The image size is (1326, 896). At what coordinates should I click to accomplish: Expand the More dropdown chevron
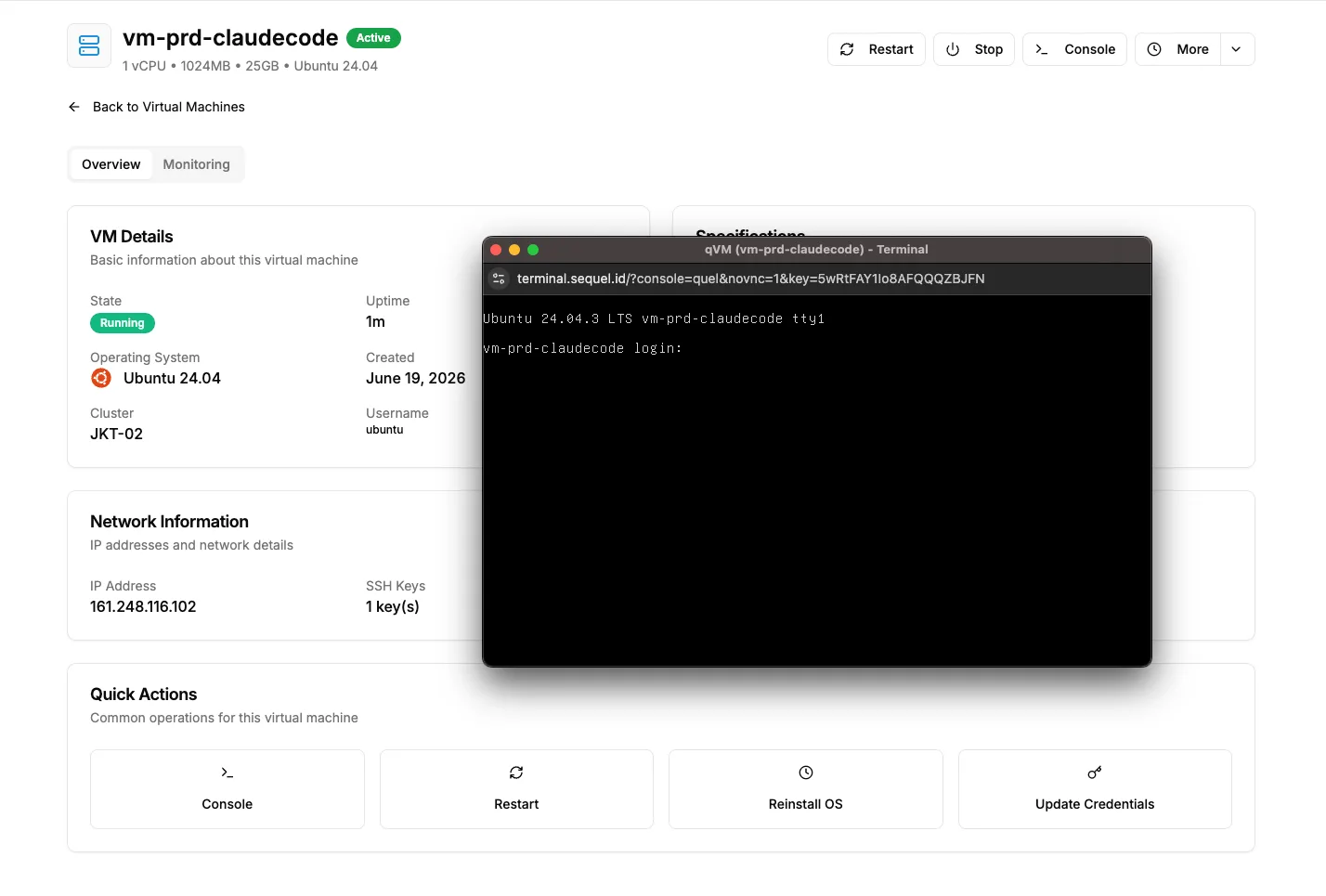click(x=1236, y=49)
